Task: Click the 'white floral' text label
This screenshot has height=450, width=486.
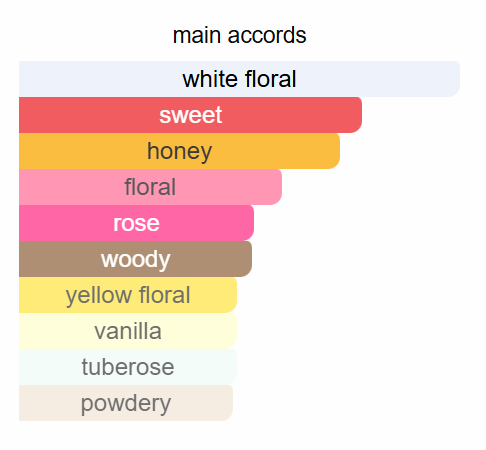Action: click(x=239, y=79)
